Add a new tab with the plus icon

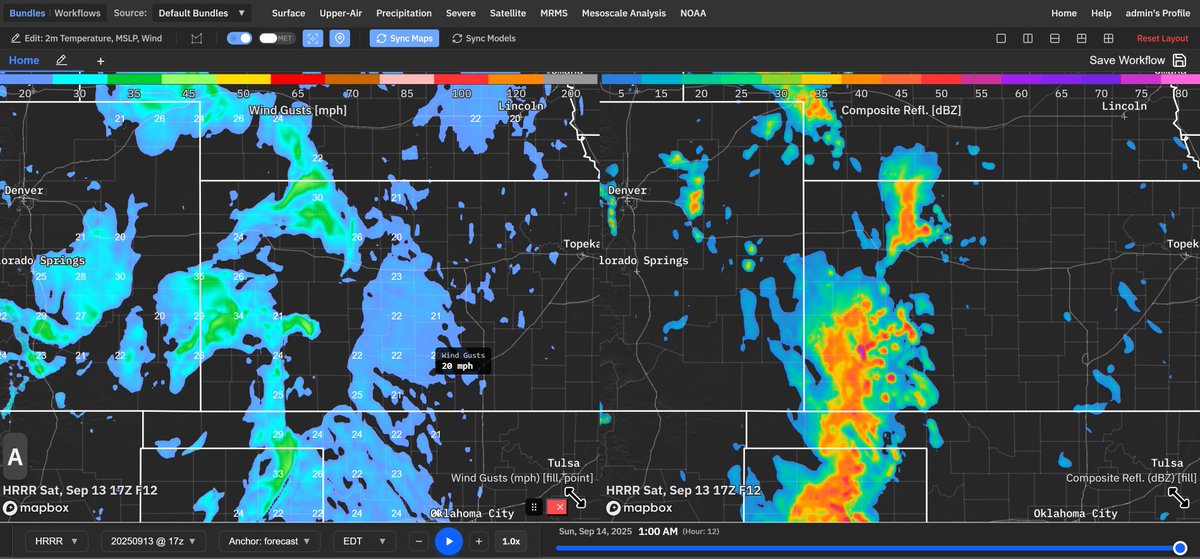point(100,61)
